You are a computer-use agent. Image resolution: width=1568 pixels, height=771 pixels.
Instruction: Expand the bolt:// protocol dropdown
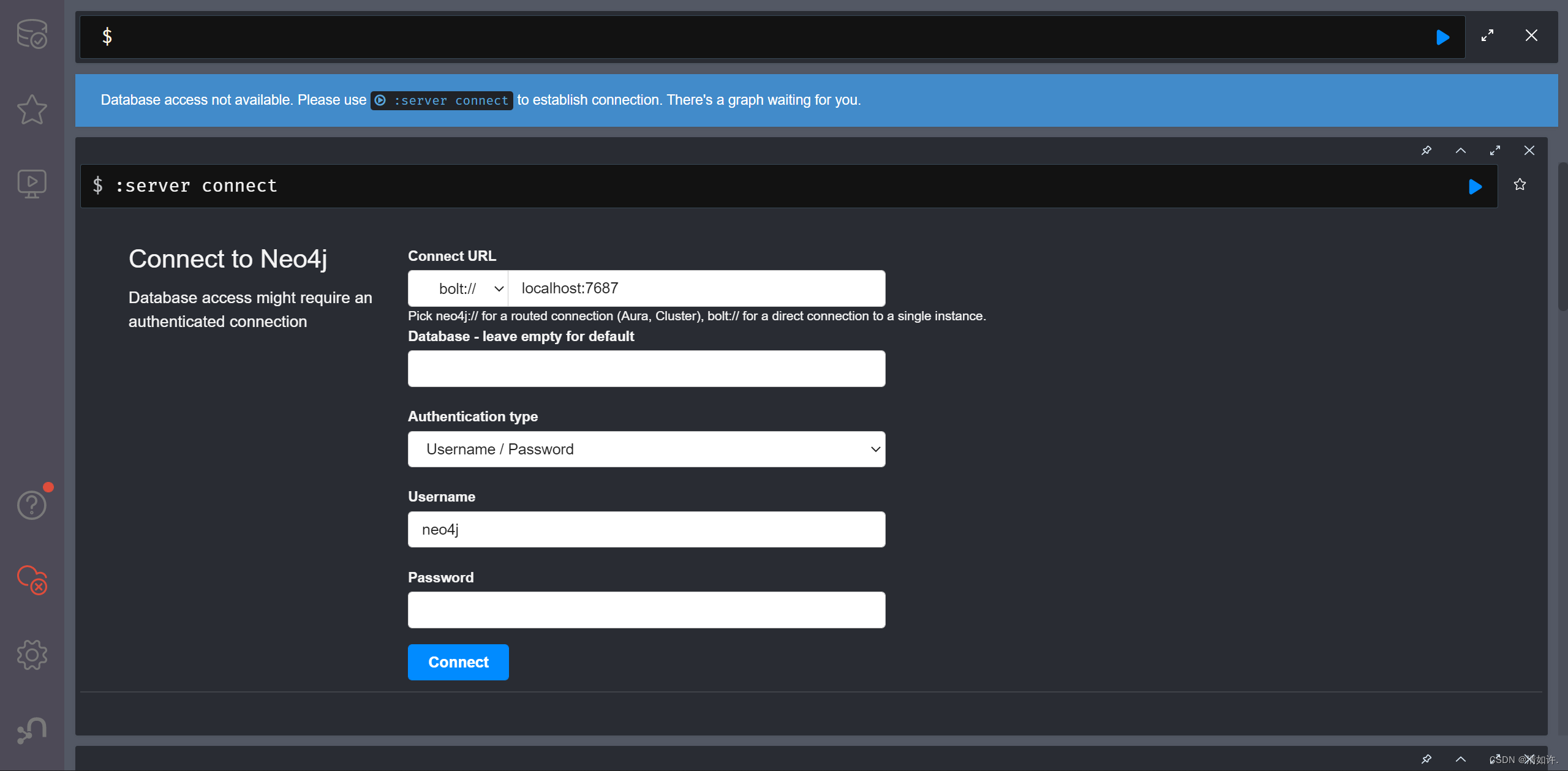tap(458, 288)
